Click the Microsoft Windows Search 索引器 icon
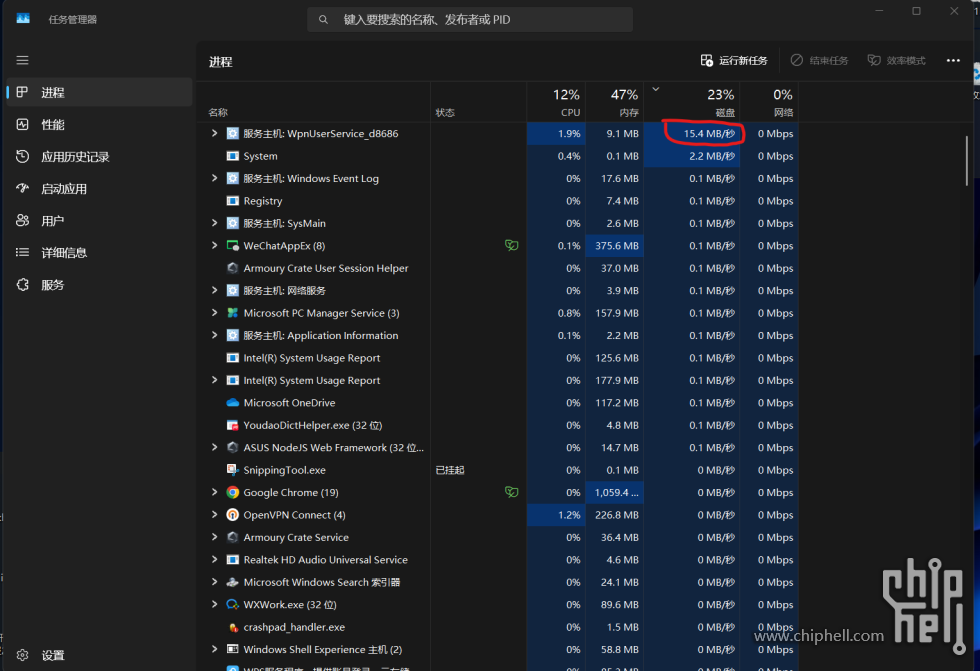Screen dimensions: 980x671 232,582
